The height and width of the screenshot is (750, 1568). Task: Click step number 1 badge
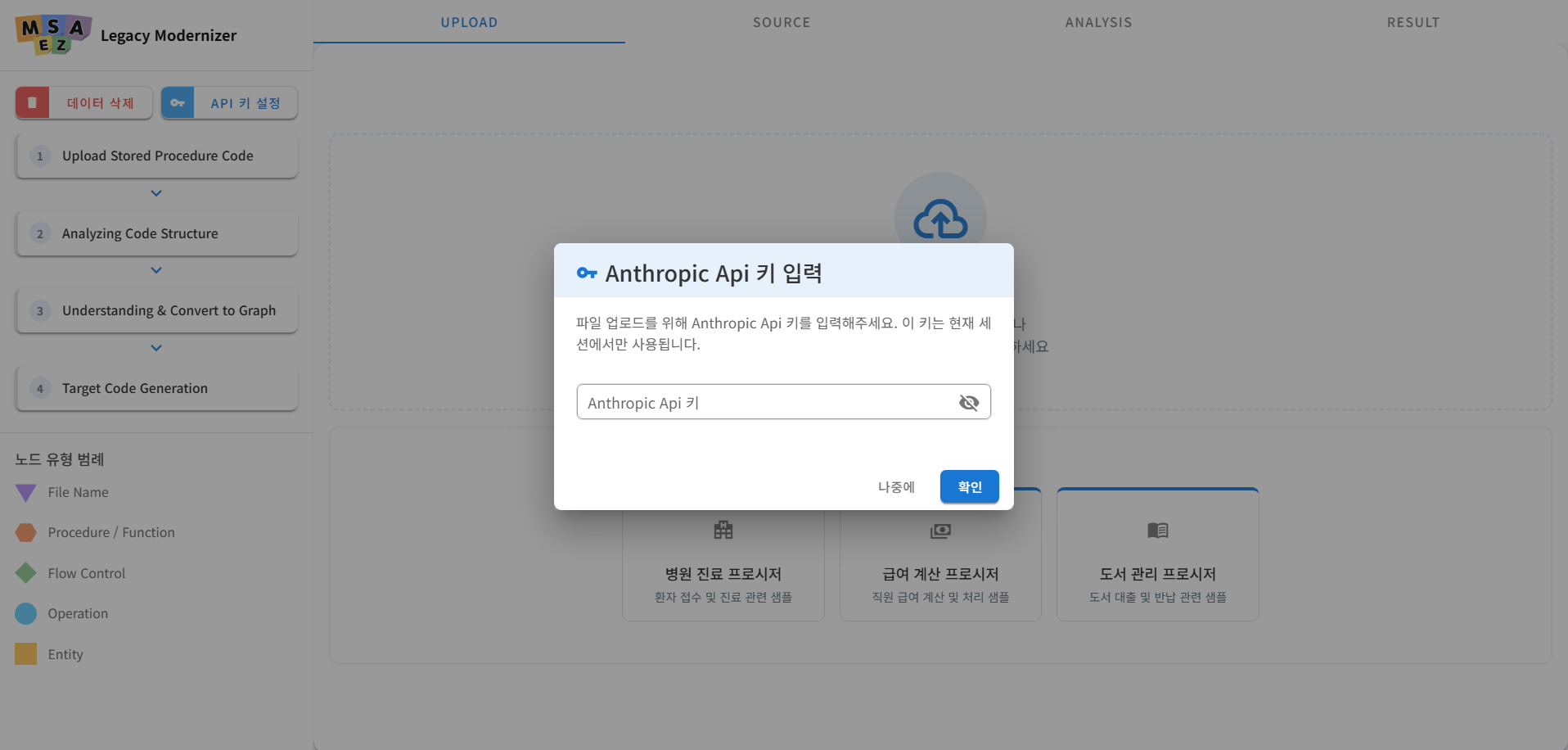[40, 156]
